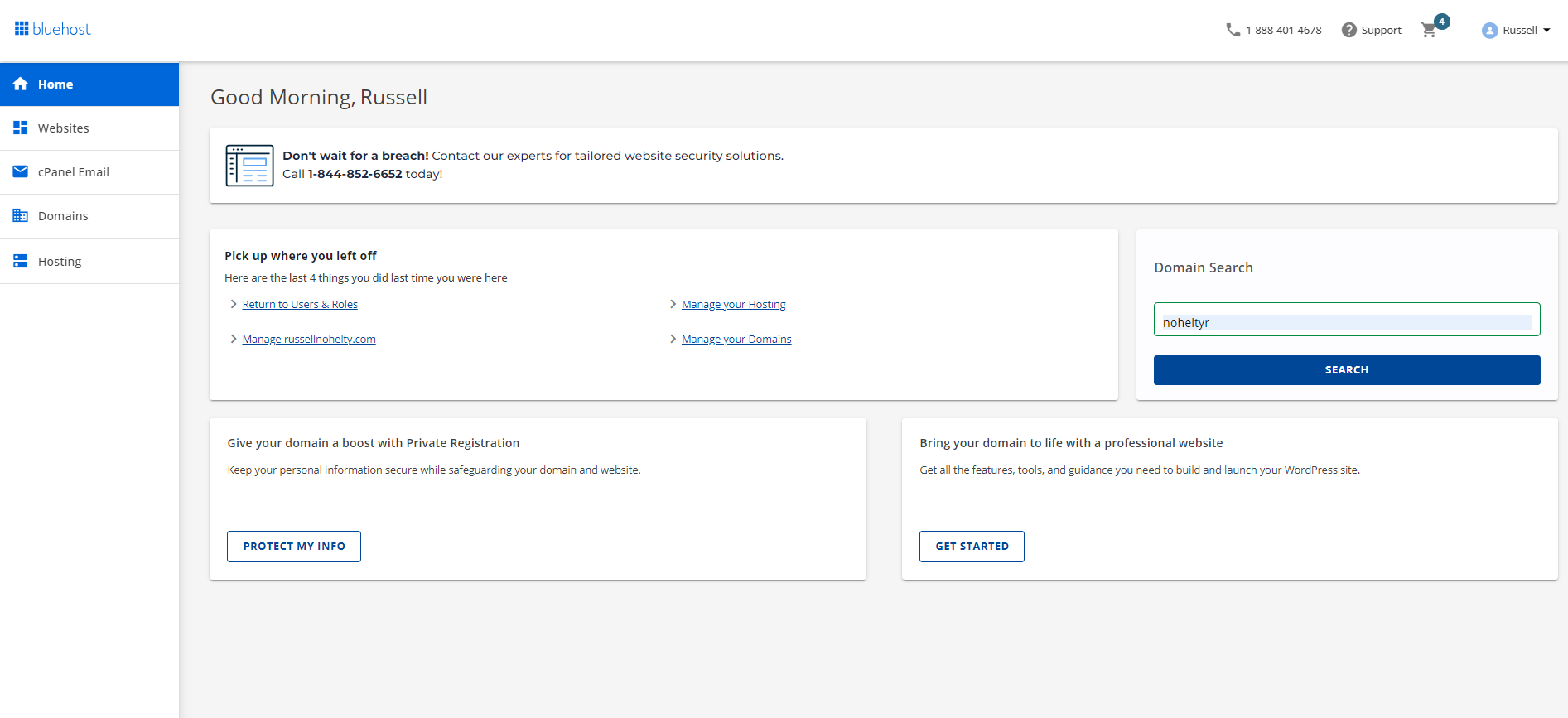This screenshot has height=718, width=1568.
Task: Click the Domains building icon
Action: pos(21,215)
